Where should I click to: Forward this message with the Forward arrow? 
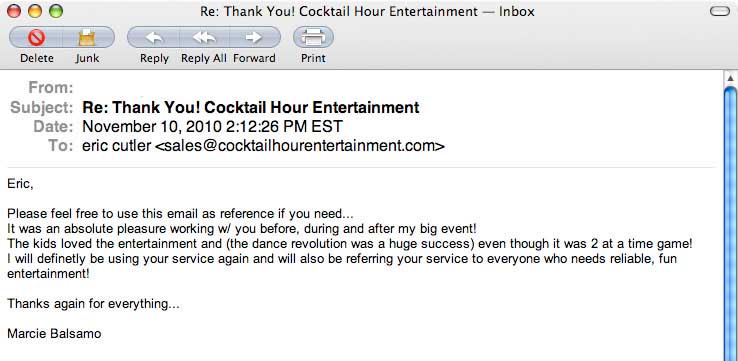[x=255, y=37]
